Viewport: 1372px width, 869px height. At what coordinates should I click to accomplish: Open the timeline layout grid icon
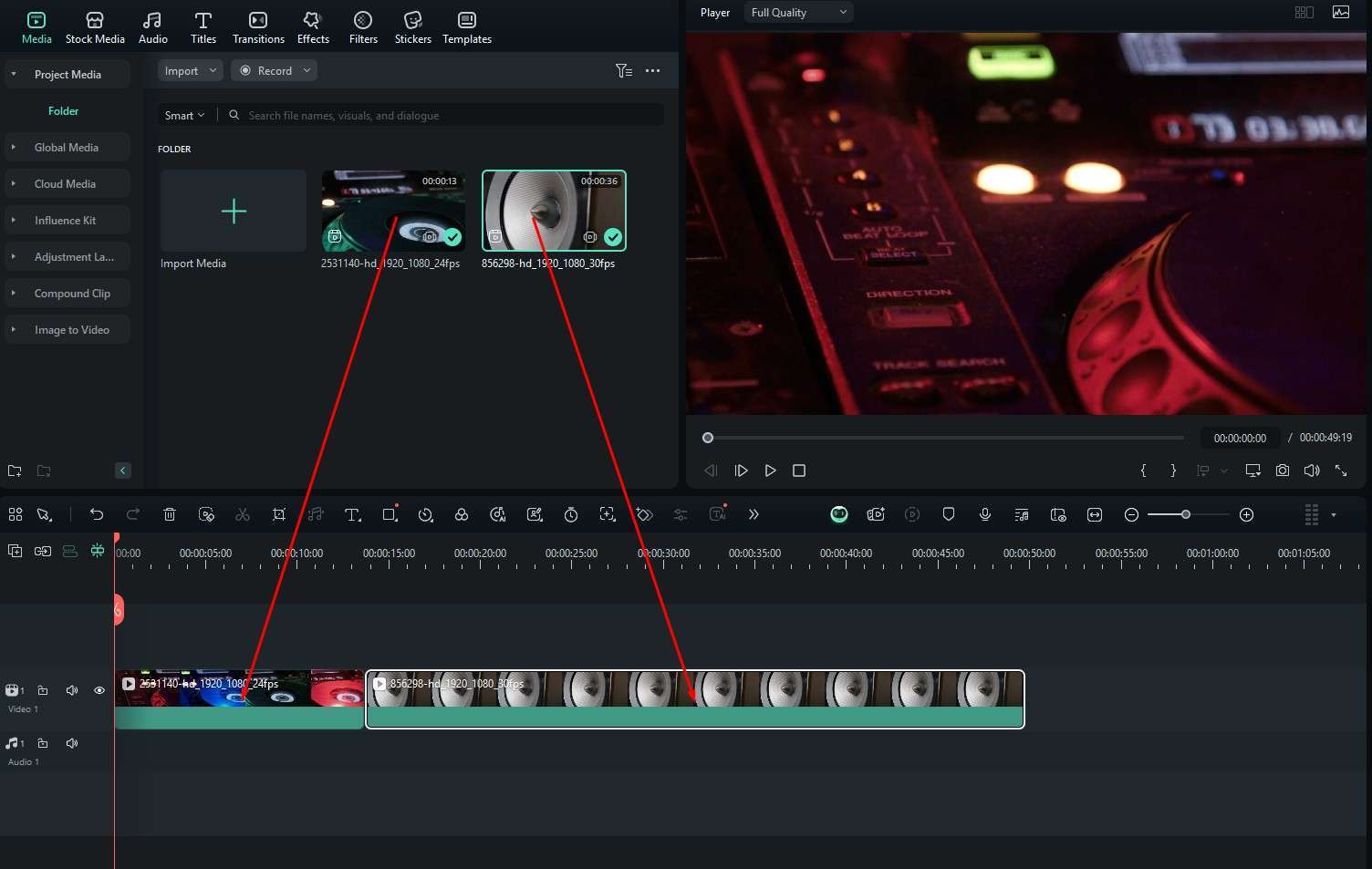[x=16, y=514]
